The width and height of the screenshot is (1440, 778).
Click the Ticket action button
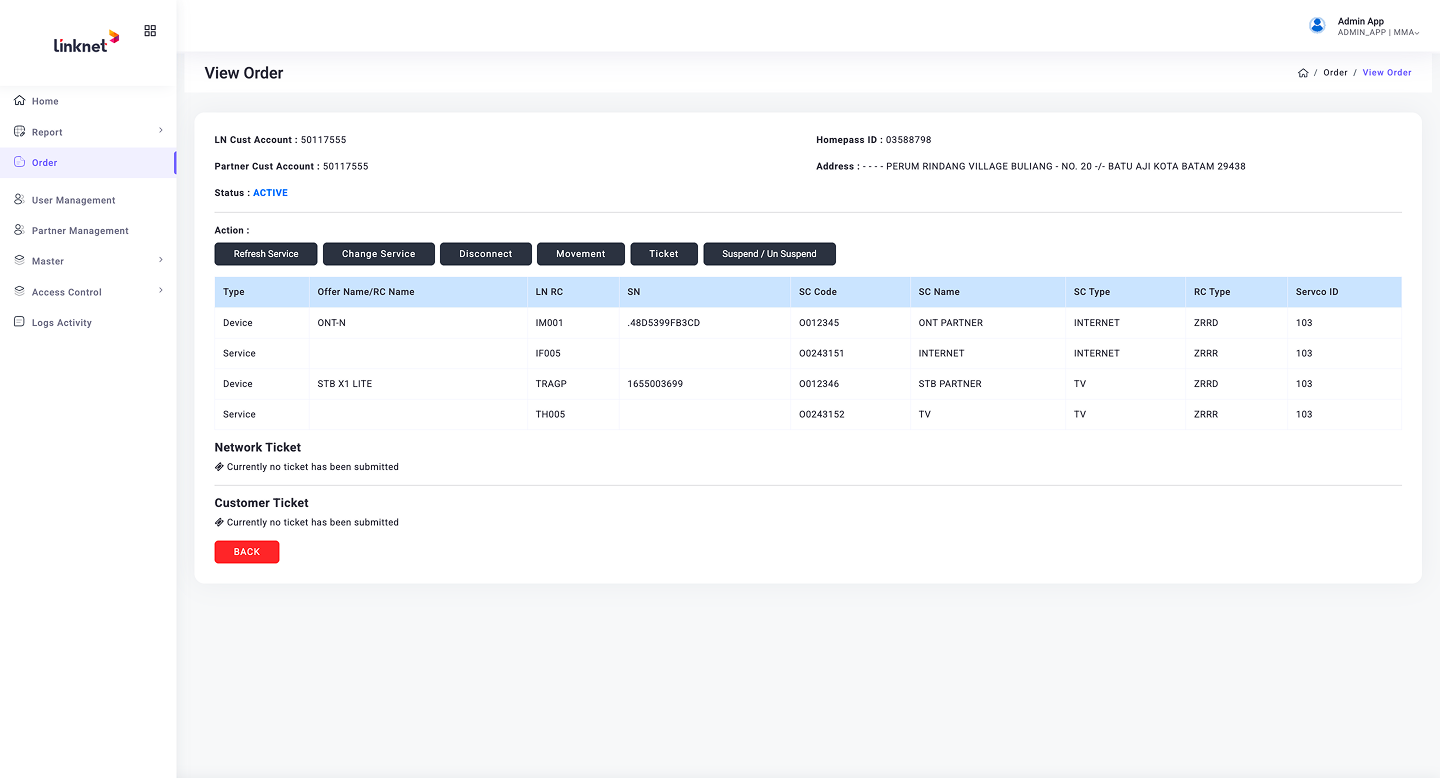[664, 254]
